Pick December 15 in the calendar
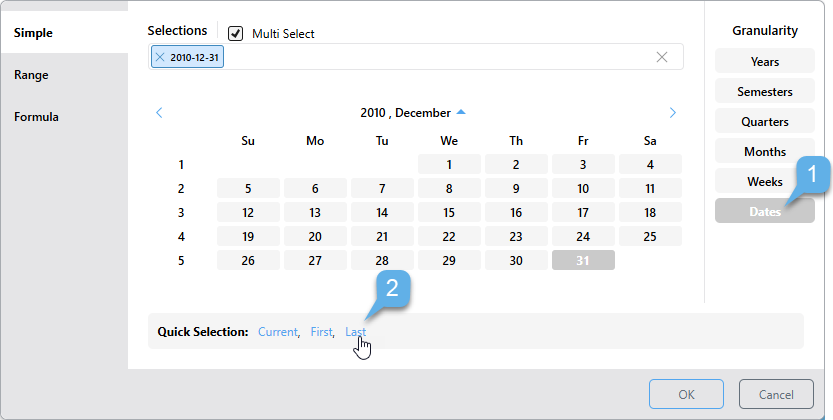833x420 pixels. (449, 212)
